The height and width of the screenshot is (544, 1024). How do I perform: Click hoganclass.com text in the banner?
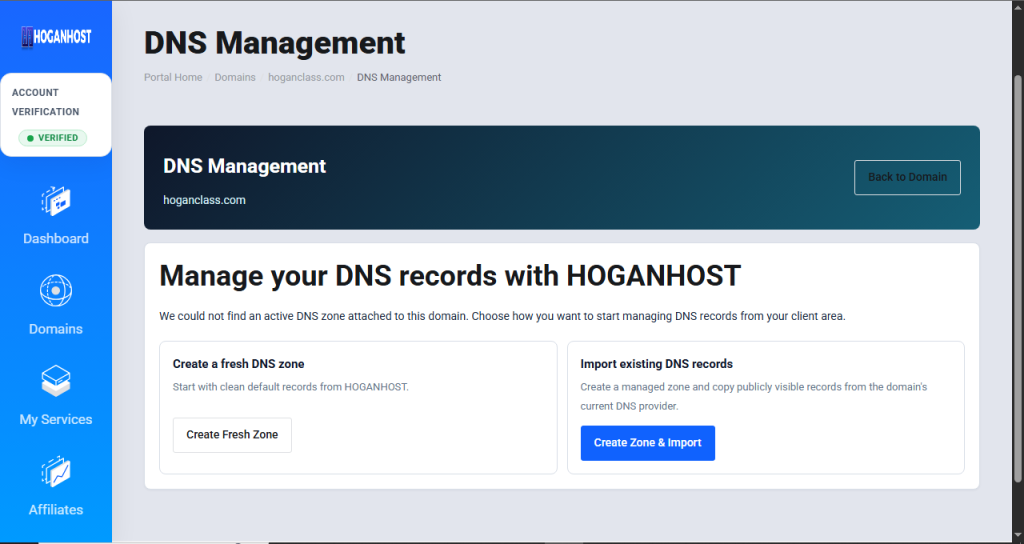(204, 200)
